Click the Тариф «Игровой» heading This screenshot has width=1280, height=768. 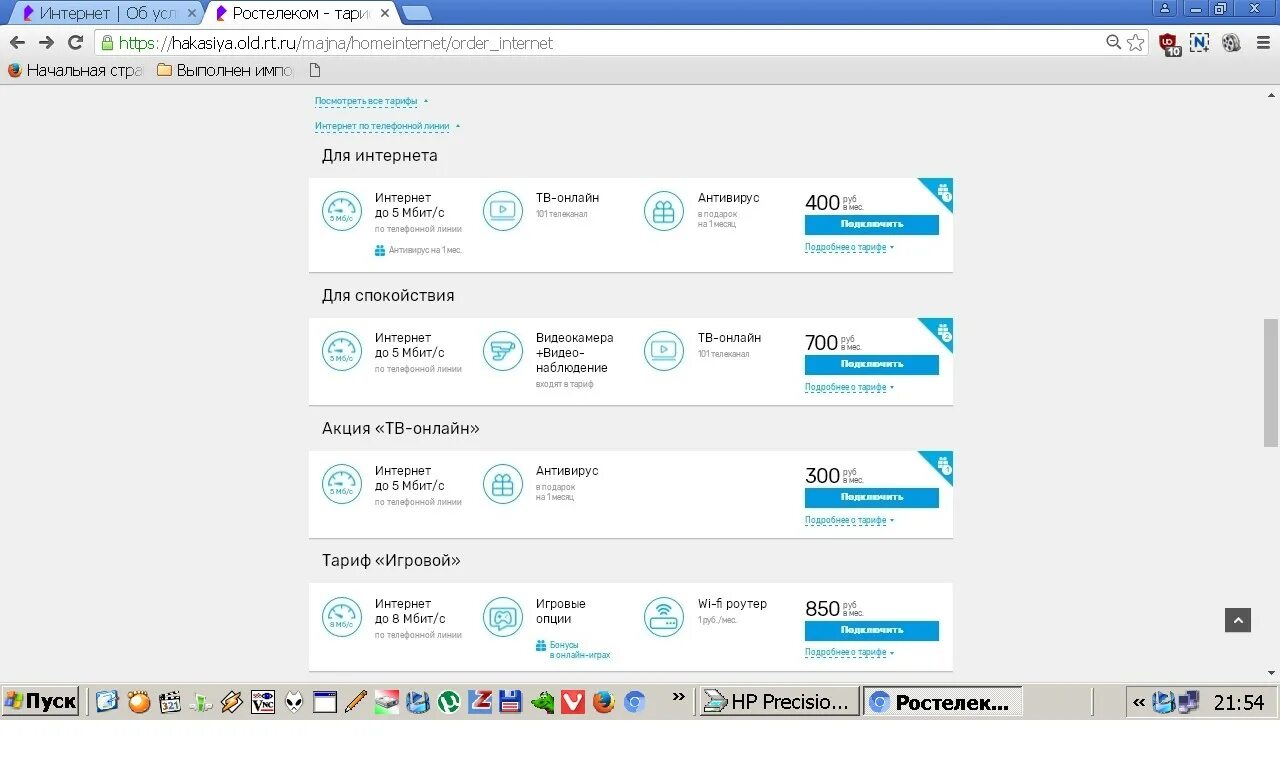pyautogui.click(x=391, y=561)
